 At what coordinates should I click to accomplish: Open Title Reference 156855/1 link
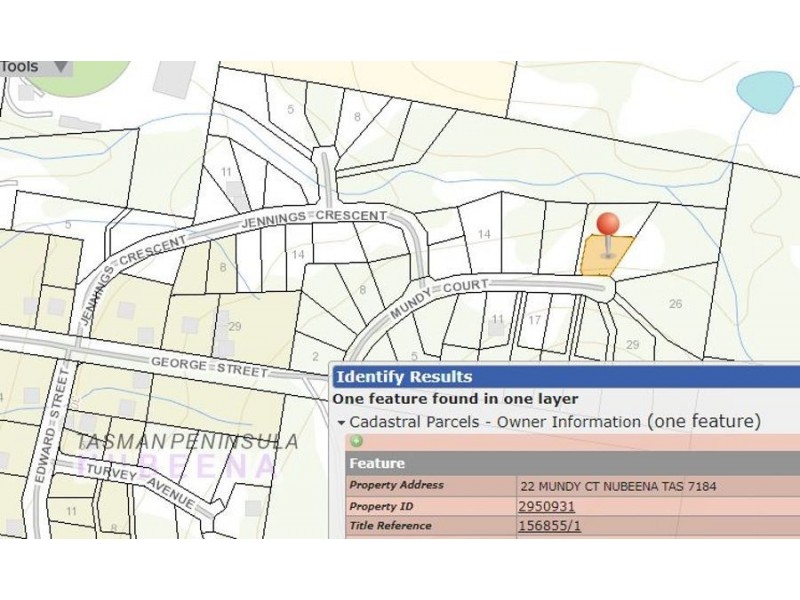tap(549, 526)
